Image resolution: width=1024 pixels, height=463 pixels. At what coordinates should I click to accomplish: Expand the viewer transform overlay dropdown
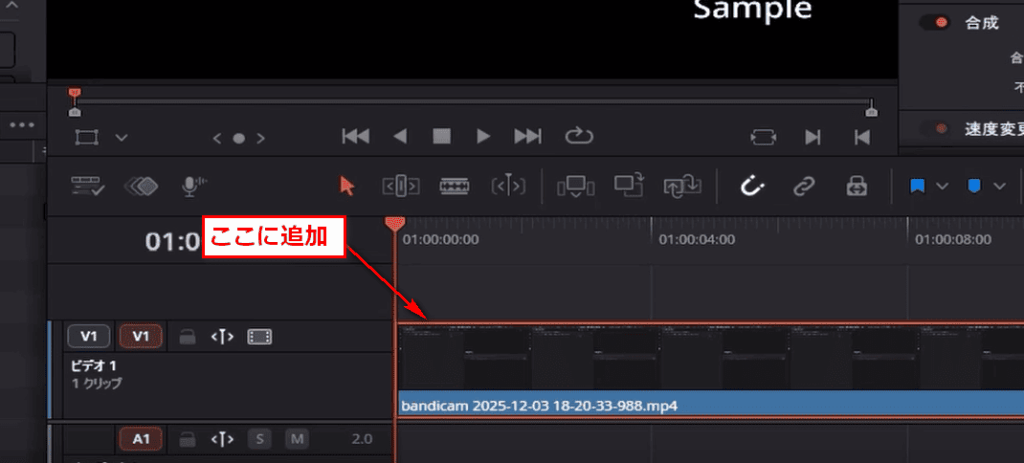tap(121, 136)
